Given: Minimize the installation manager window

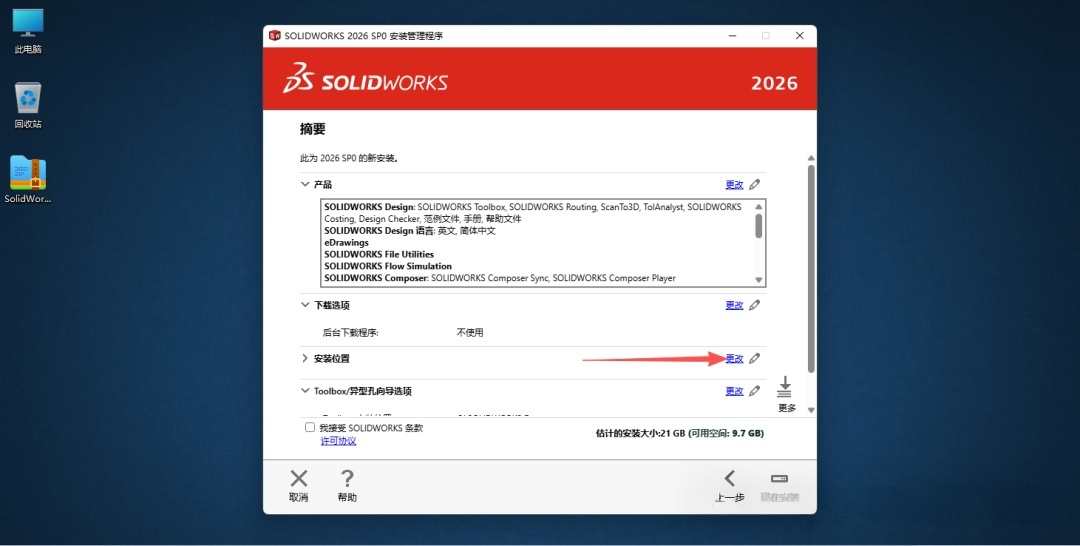Looking at the screenshot, I should (732, 36).
